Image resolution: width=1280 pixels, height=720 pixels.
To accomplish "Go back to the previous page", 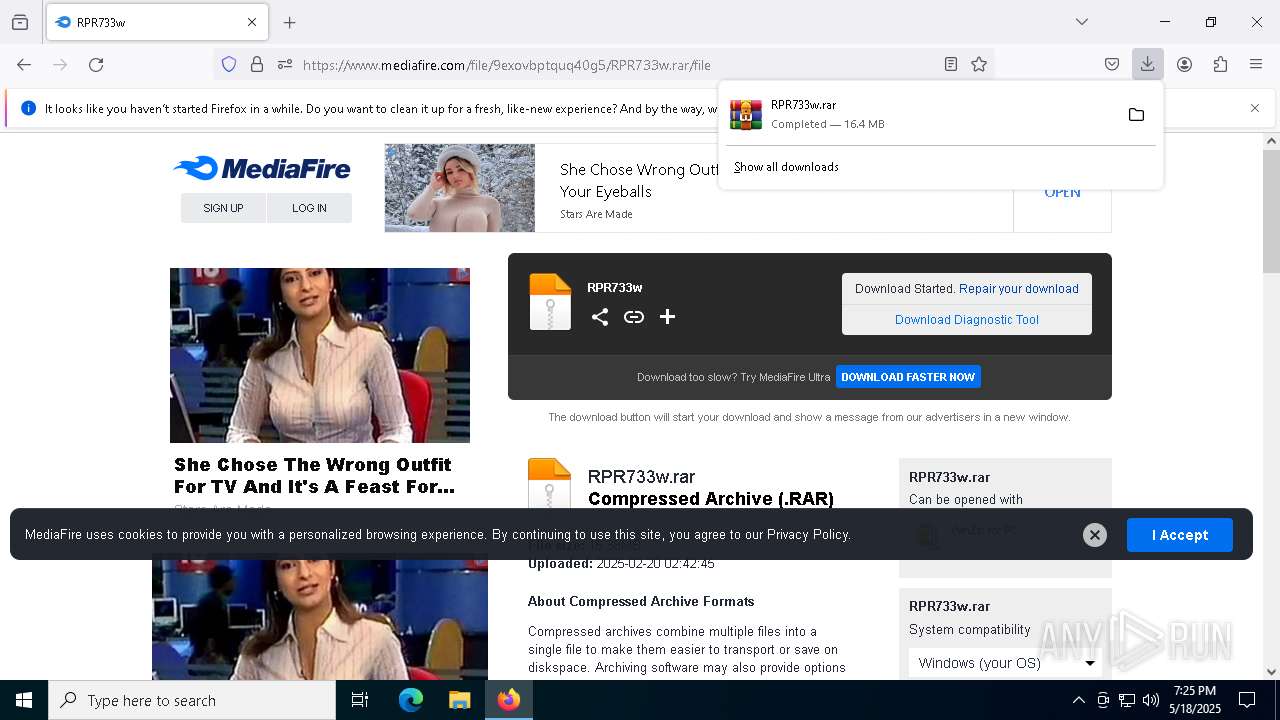I will (x=24, y=64).
